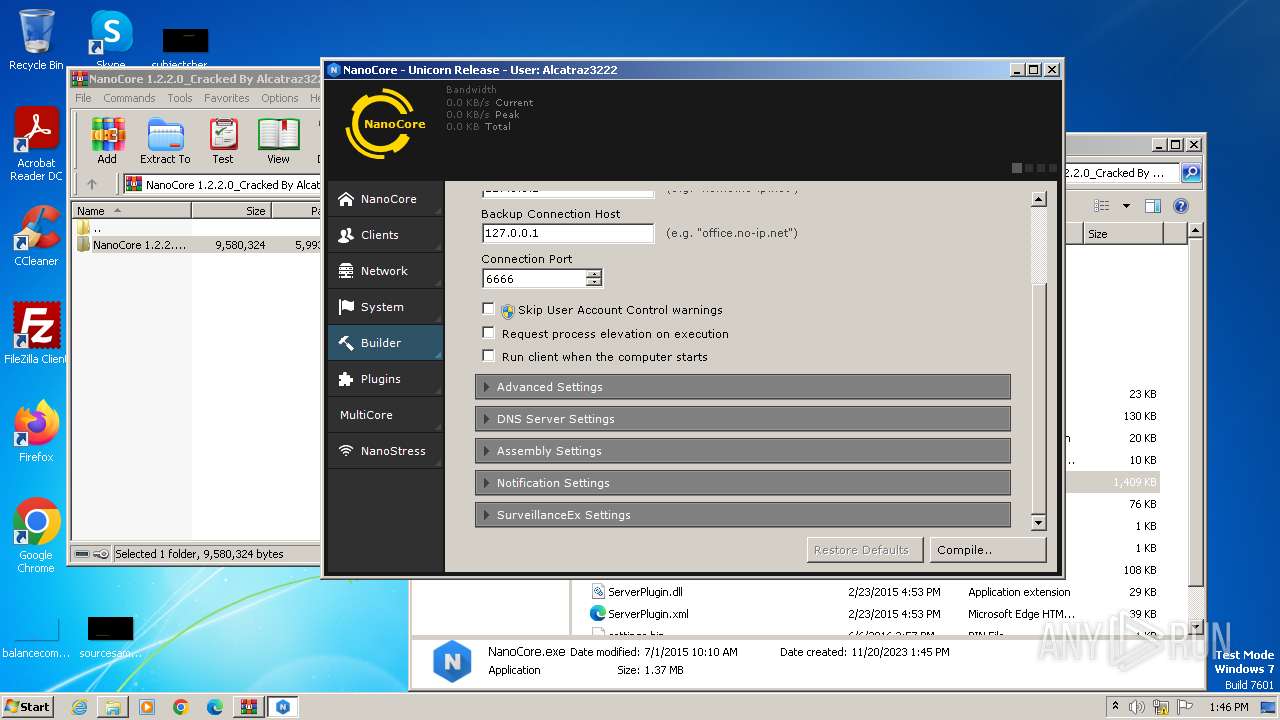
Task: Tick Request process elevation on execution
Action: 488,332
